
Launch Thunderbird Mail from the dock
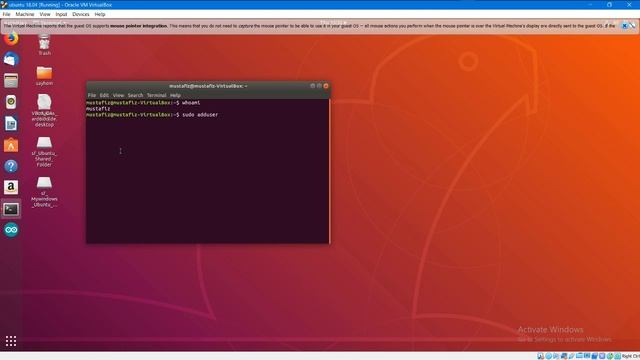11,60
